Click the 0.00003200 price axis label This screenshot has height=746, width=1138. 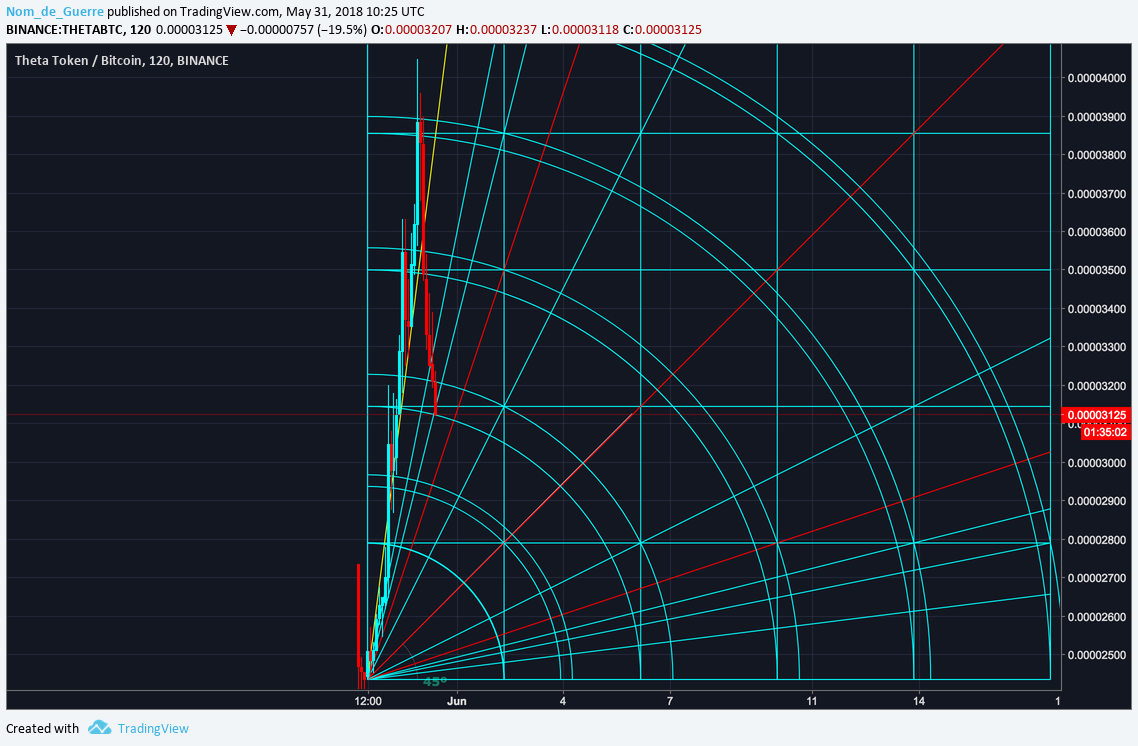(x=1097, y=386)
